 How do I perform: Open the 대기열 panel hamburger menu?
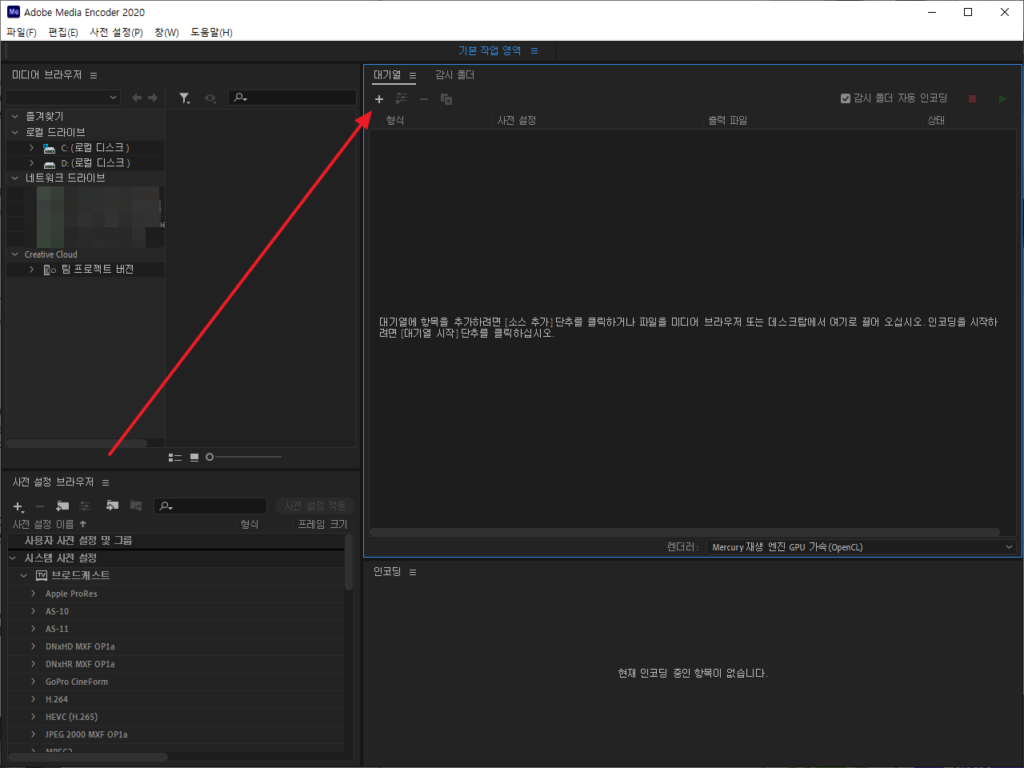click(412, 75)
